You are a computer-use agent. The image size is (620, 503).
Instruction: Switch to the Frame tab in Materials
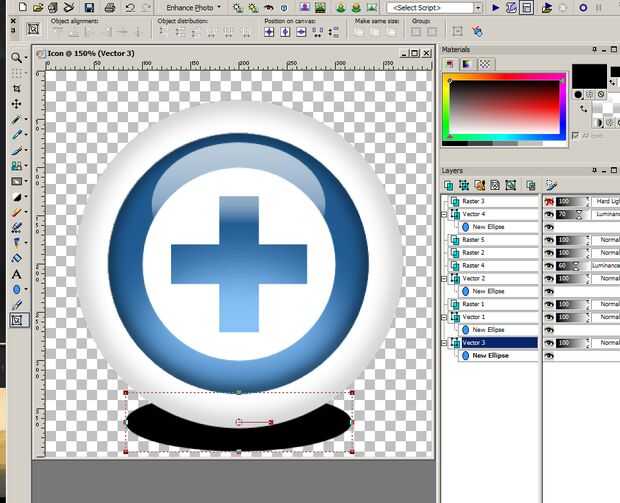[450, 64]
